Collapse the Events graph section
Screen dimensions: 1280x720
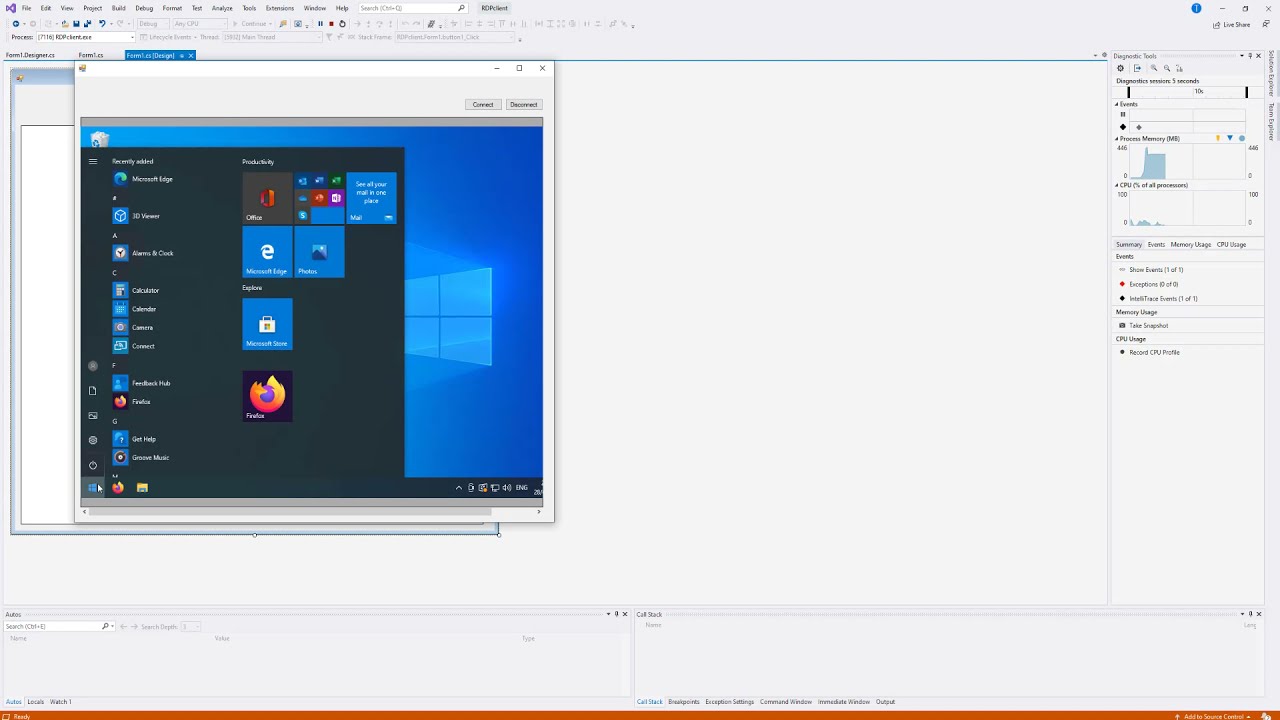[1117, 104]
